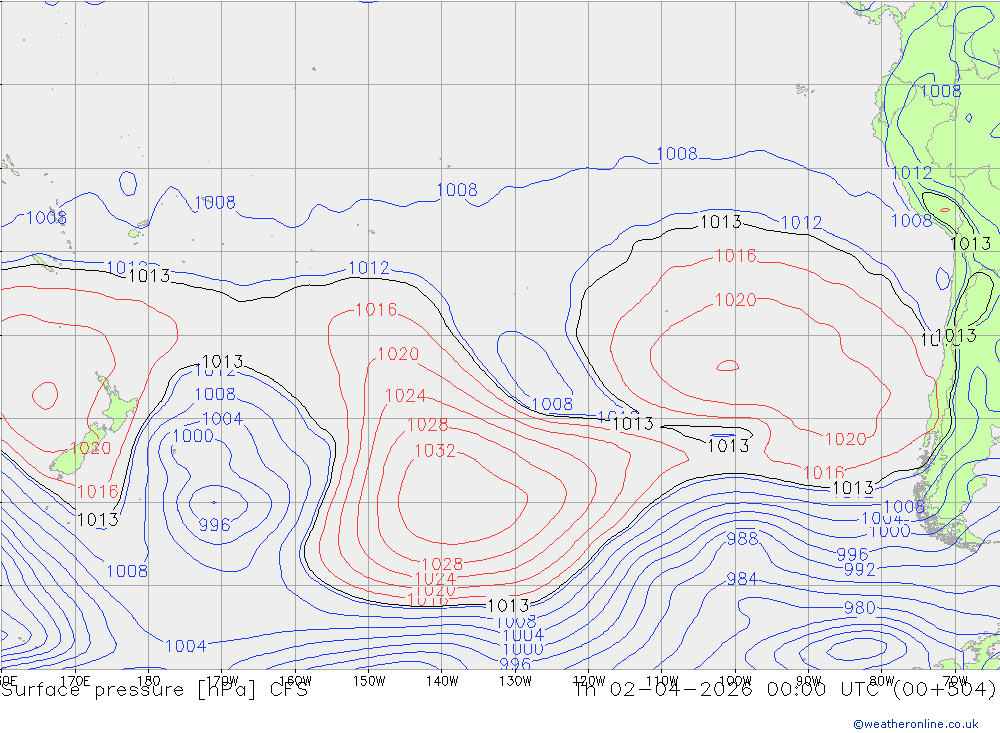This screenshot has height=733, width=1000.
Task: Click the 140W longitude axis label
Action: click(442, 681)
